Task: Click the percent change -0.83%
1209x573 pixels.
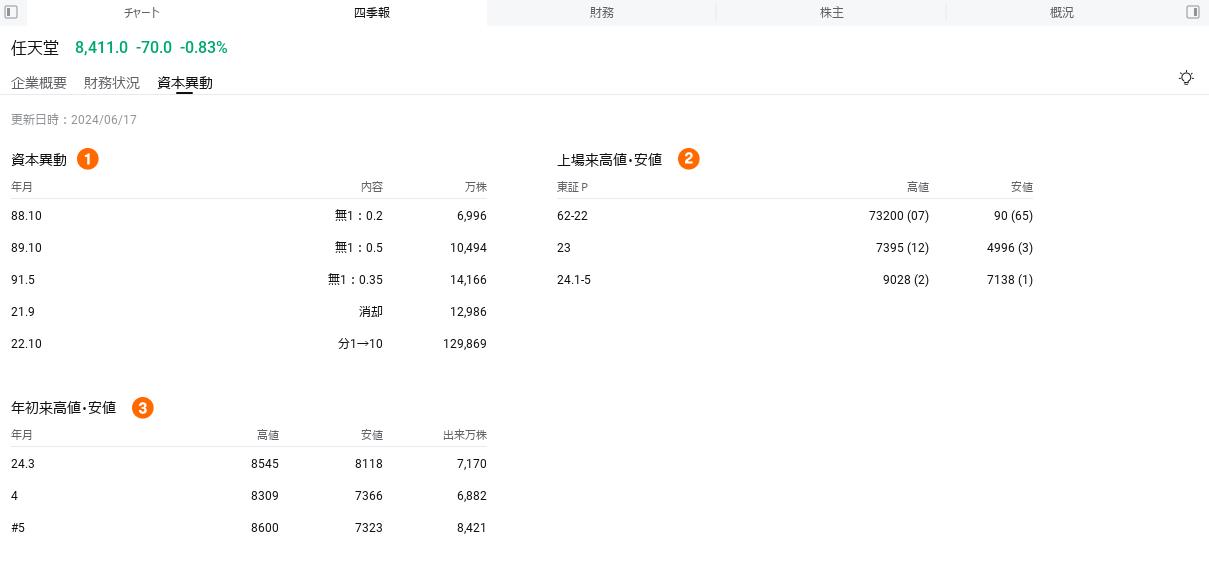Action: pyautogui.click(x=204, y=48)
